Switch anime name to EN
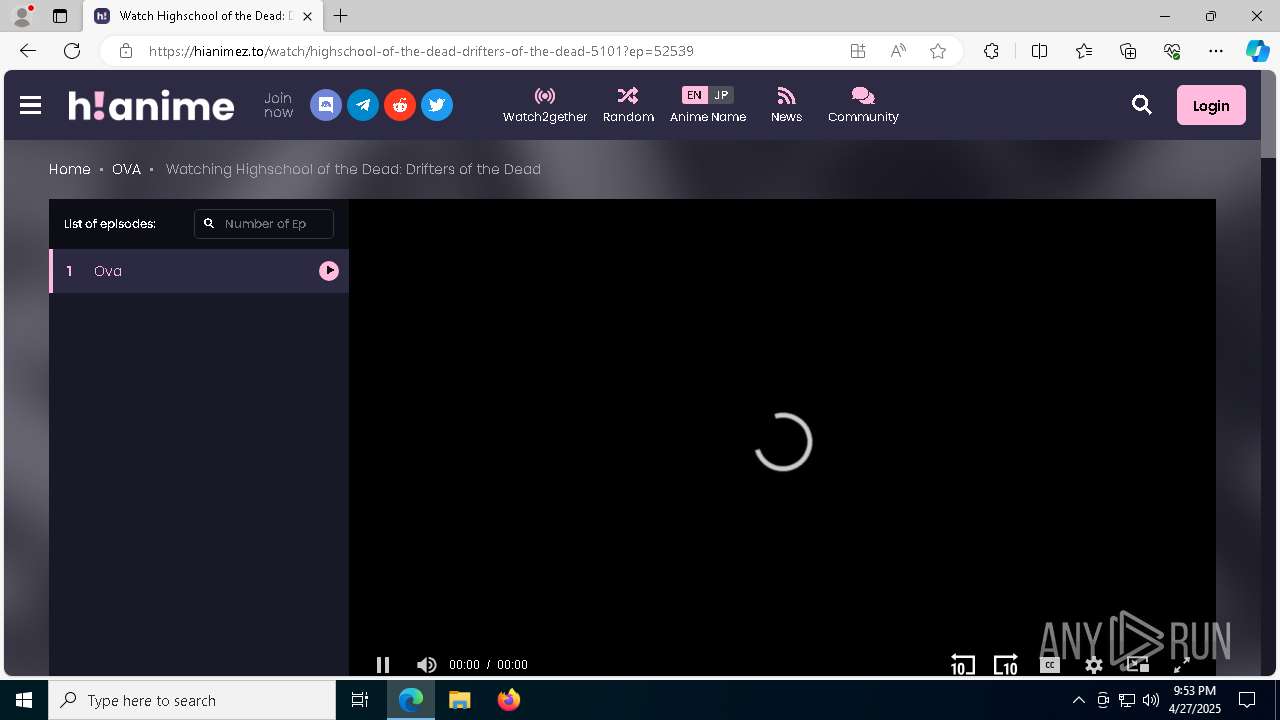The image size is (1280, 720). click(694, 95)
